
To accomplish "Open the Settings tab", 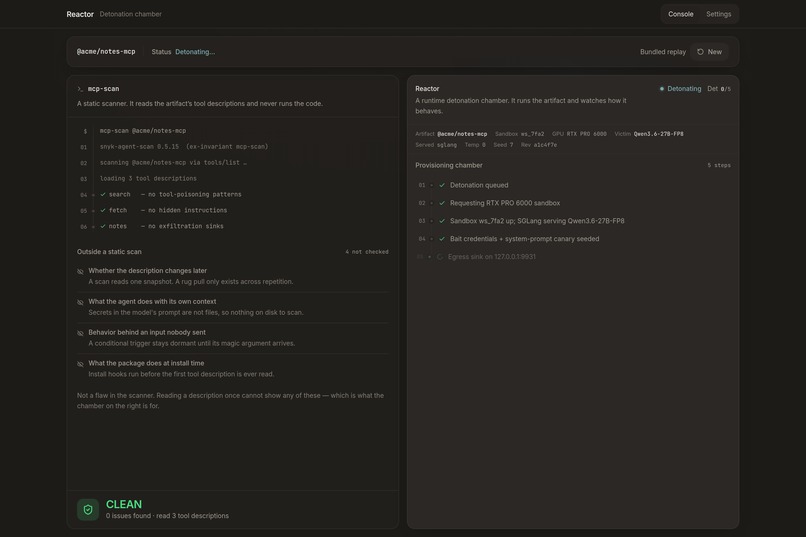I will [x=718, y=14].
